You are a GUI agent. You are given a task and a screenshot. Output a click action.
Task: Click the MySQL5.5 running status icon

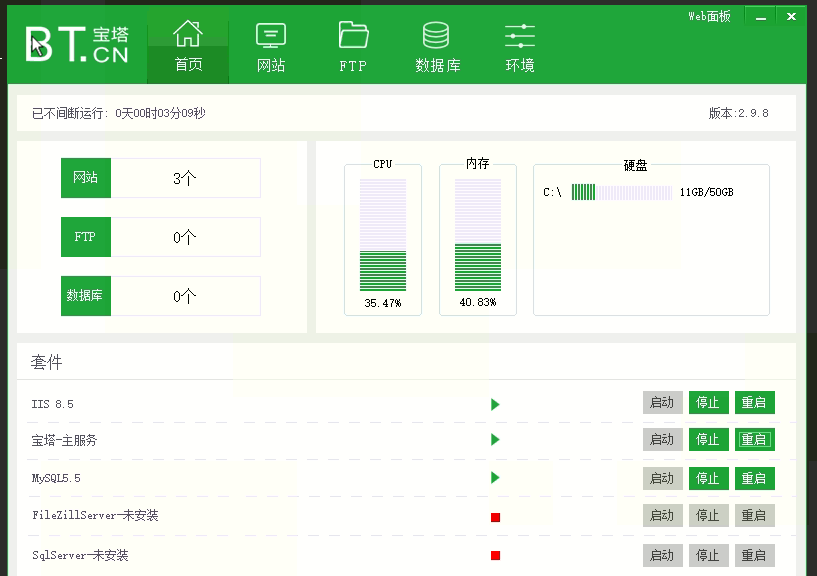pyautogui.click(x=495, y=478)
